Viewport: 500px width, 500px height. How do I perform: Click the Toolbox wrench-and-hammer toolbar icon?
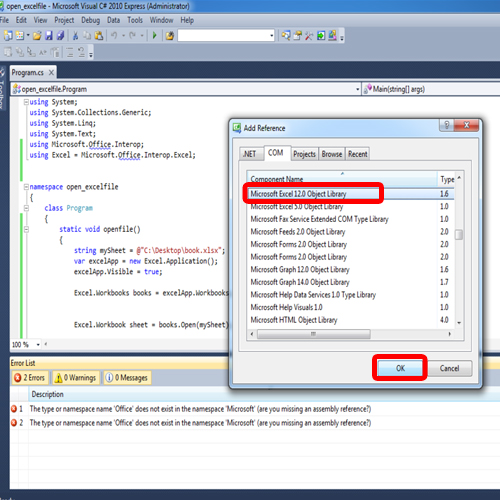pos(309,35)
